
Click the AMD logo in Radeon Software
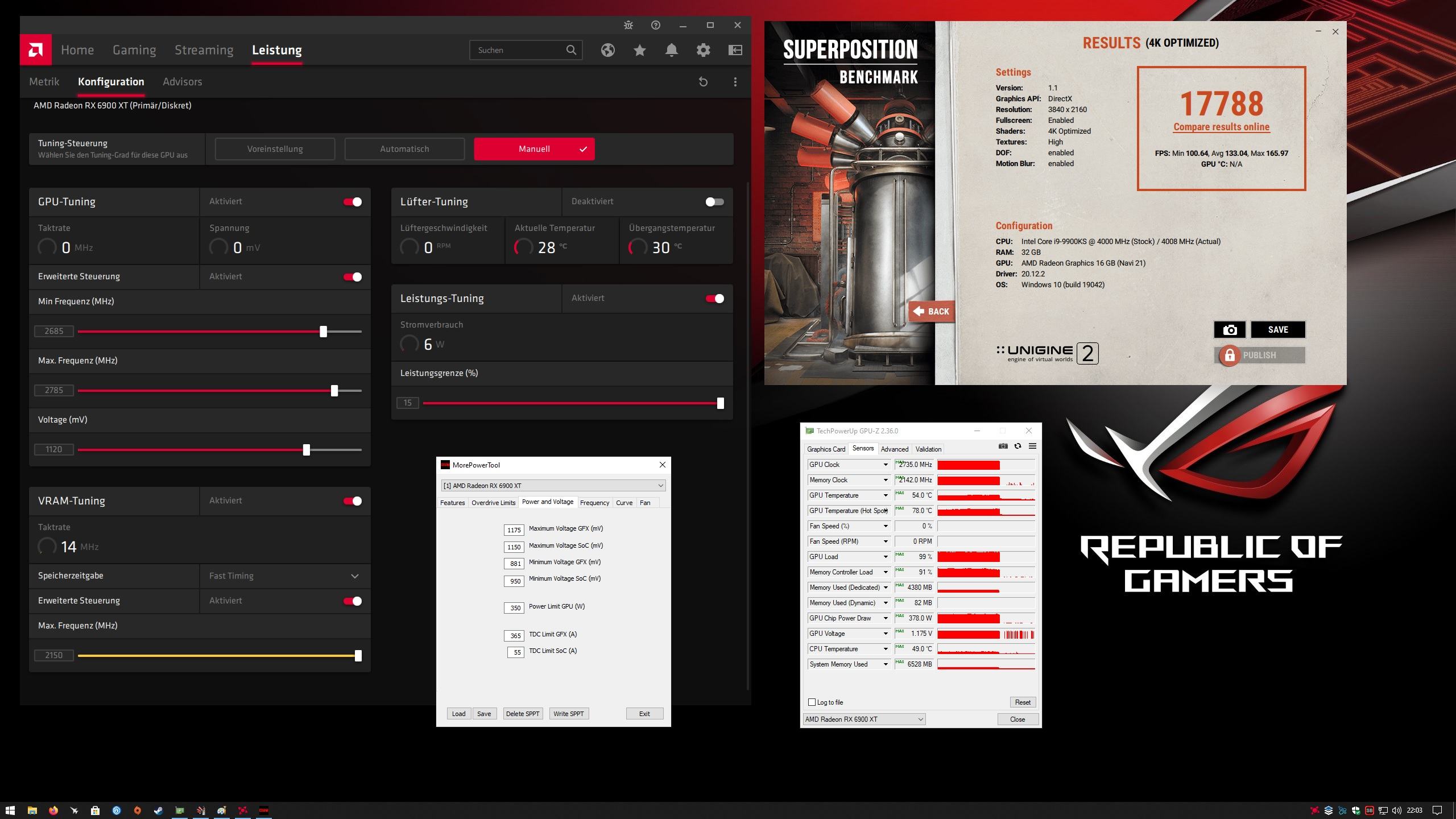35,50
